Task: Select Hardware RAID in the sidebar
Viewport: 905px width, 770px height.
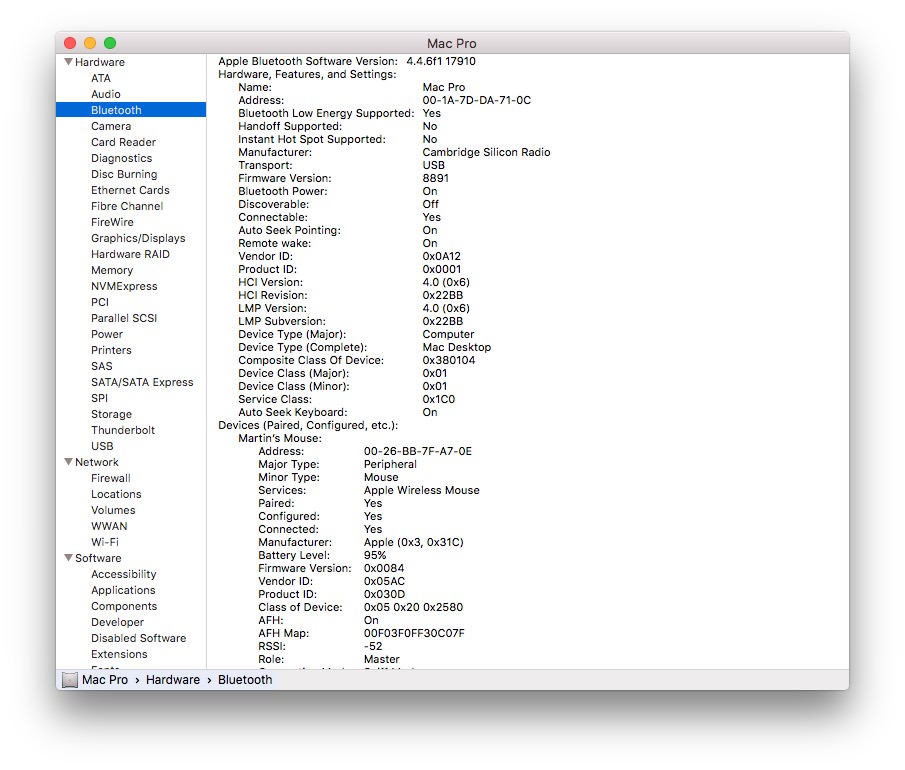Action: click(x=130, y=254)
